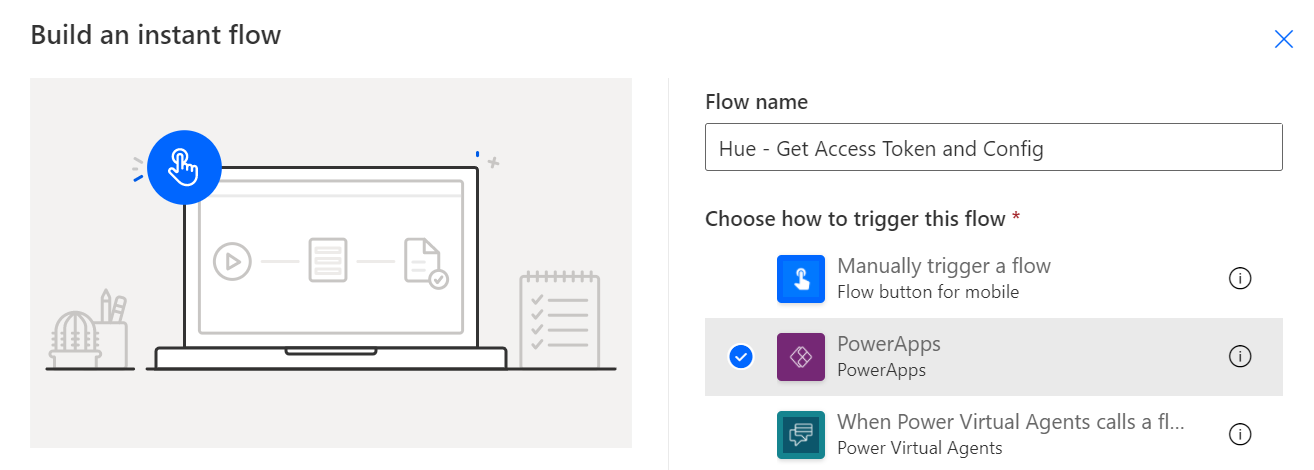Click the document icon in laptop illustration
1314x470 pixels.
328,260
